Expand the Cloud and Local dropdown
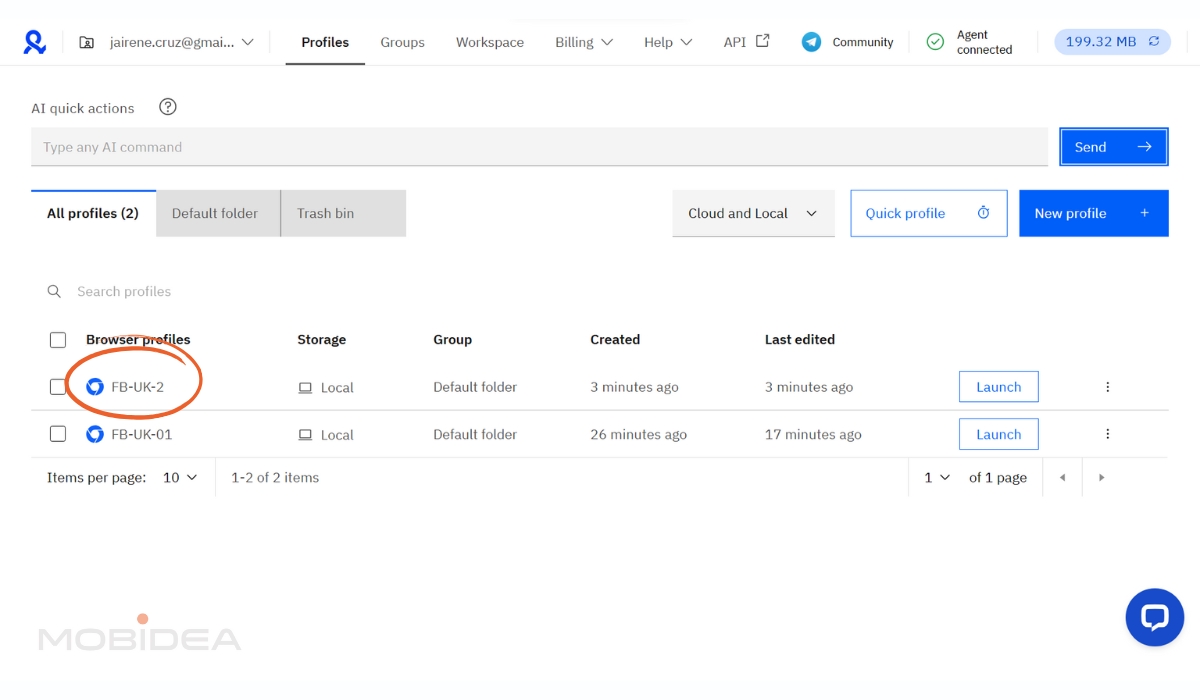This screenshot has width=1200, height=700. coord(753,213)
